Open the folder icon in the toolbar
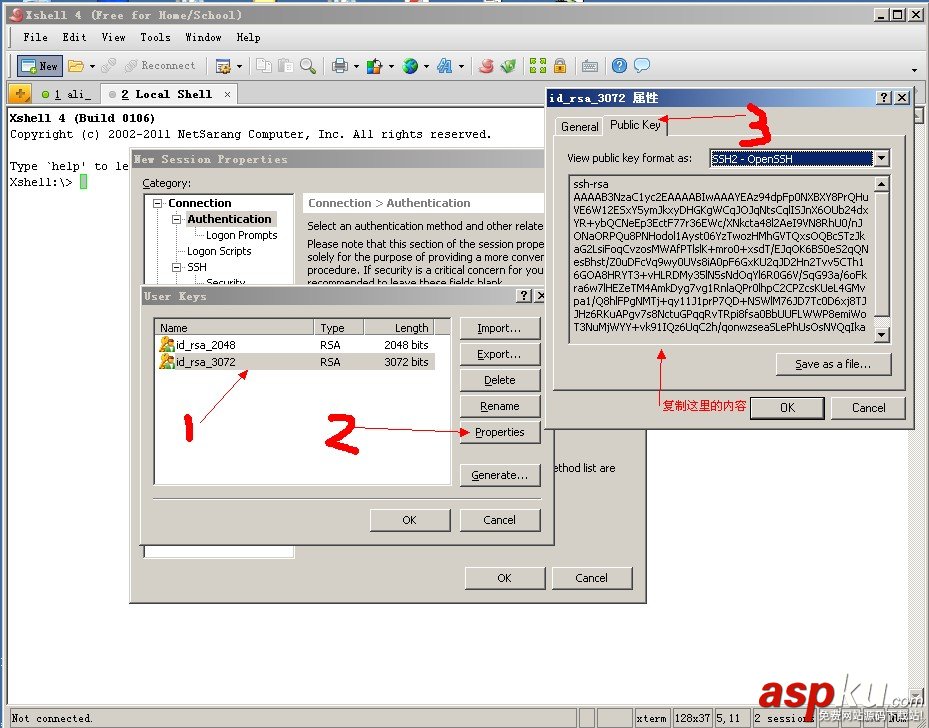The image size is (929, 728). (76, 66)
